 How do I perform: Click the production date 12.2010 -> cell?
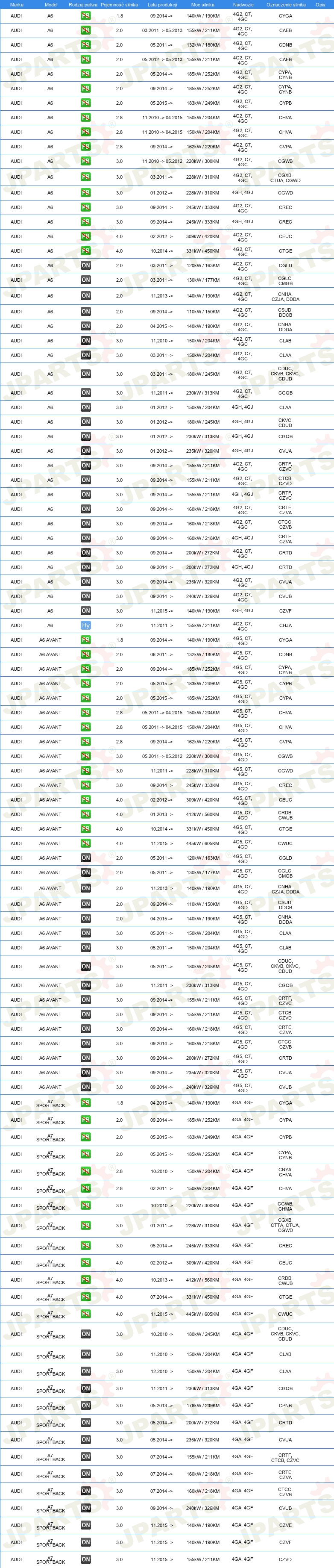(161, 1371)
